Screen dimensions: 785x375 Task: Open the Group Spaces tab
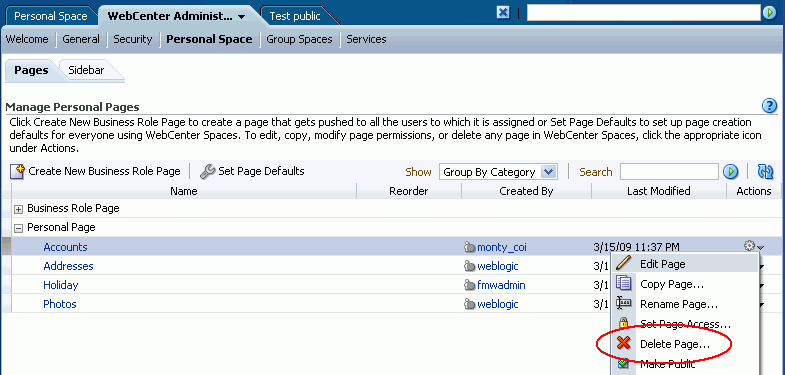[299, 39]
